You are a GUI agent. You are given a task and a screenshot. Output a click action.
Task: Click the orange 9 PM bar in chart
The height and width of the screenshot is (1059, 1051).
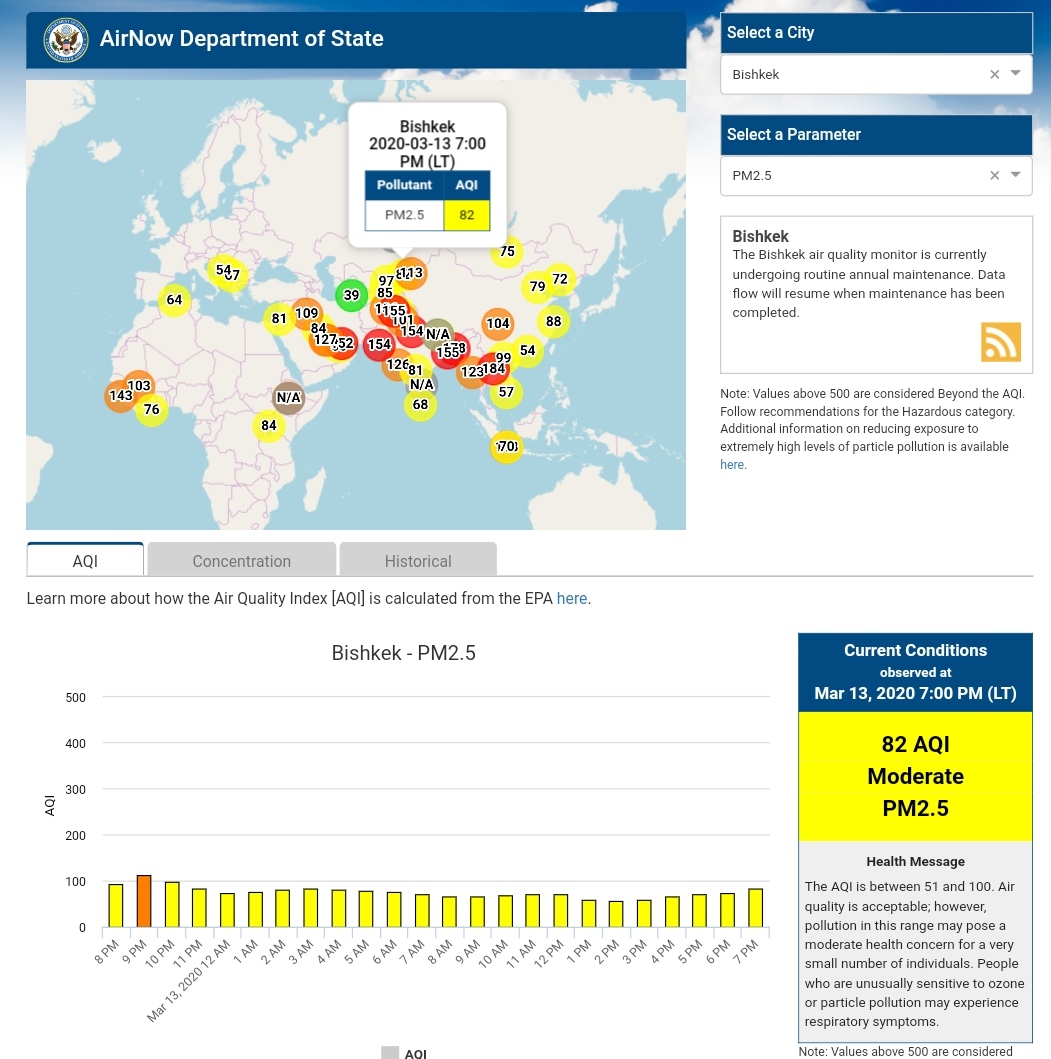(x=144, y=901)
